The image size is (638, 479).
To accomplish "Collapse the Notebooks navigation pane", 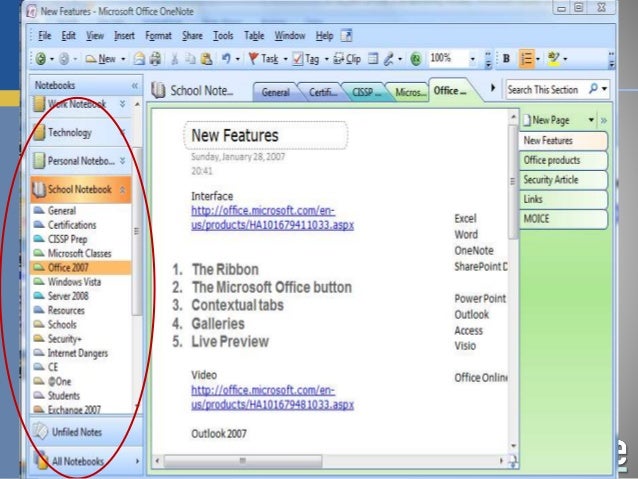I will [135, 85].
